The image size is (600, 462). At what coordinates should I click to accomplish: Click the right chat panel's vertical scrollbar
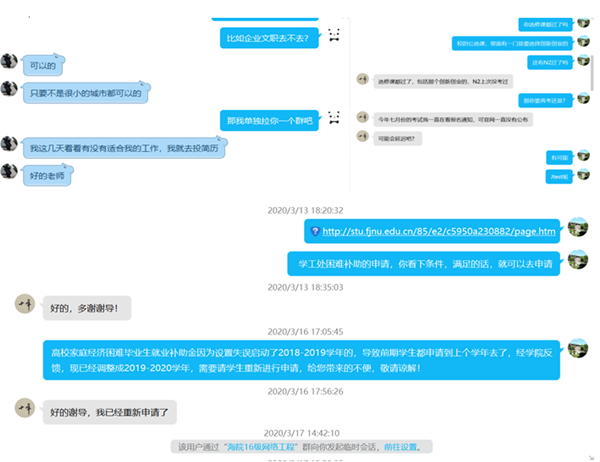592,73
